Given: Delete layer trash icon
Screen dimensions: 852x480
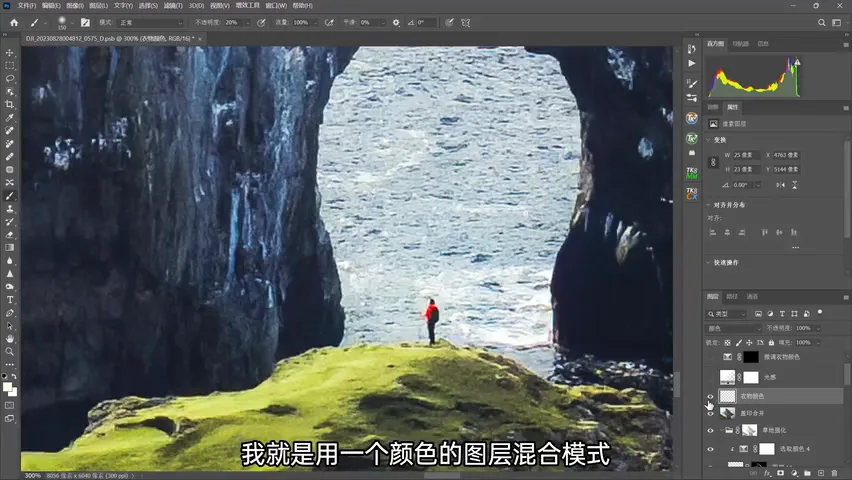Looking at the screenshot, I should [835, 473].
